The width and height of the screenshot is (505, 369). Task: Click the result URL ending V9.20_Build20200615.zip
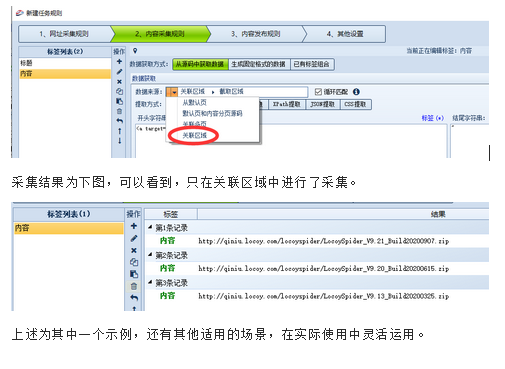(324, 268)
